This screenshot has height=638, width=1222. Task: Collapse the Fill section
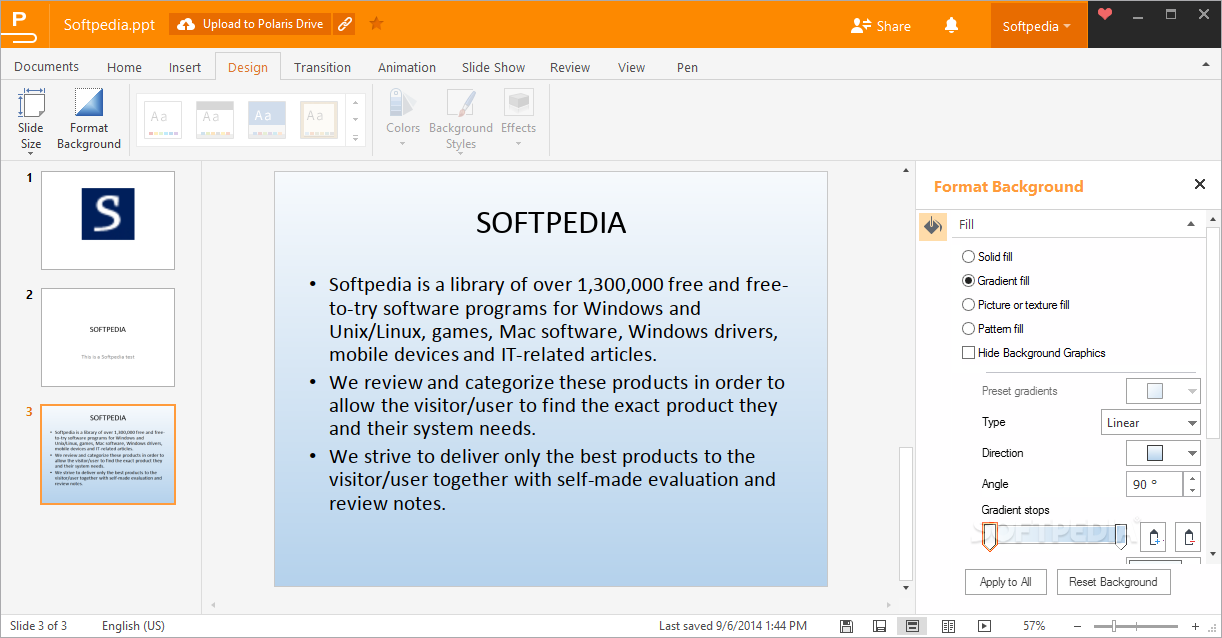(1190, 225)
